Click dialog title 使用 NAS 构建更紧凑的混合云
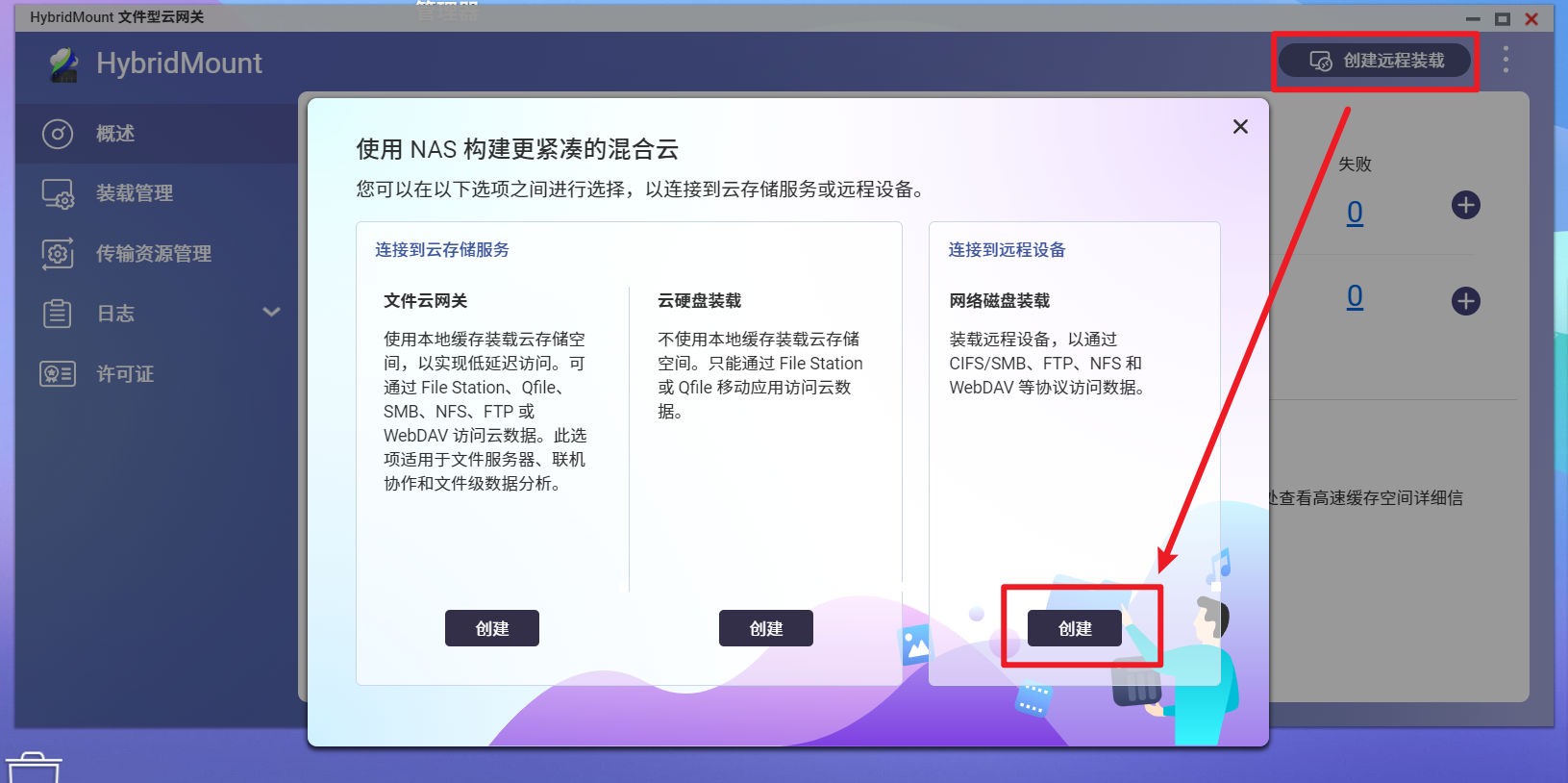The image size is (1568, 783). (x=517, y=149)
